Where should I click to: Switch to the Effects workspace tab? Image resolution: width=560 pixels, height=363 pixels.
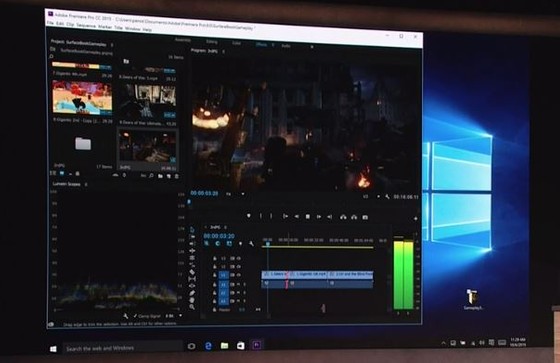261,45
